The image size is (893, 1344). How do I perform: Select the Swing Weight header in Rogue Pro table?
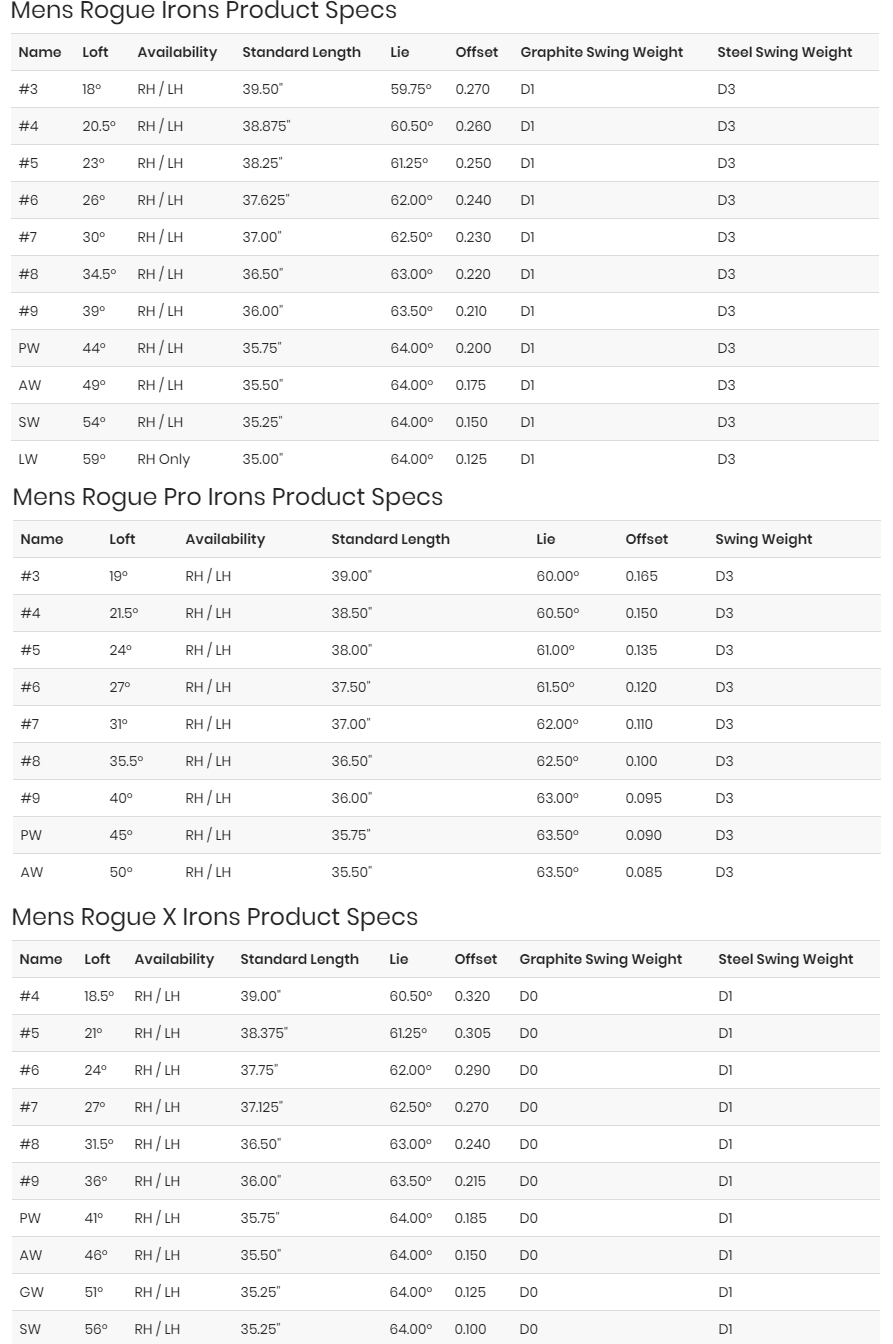(763, 539)
